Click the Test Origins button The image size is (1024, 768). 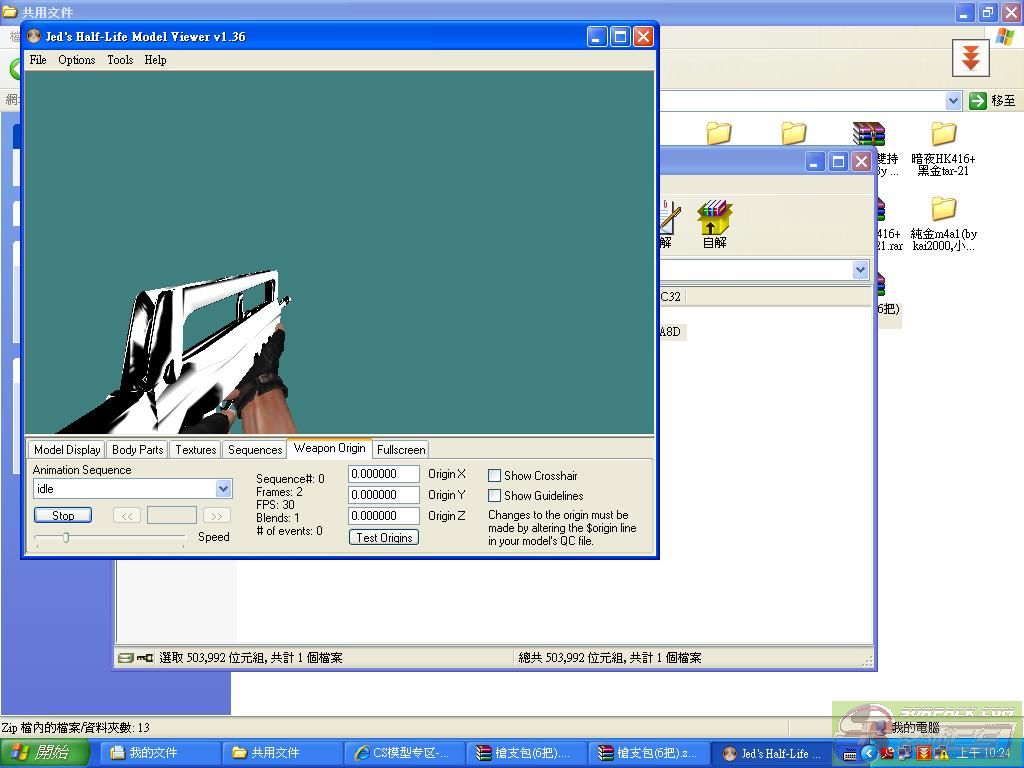(x=384, y=538)
